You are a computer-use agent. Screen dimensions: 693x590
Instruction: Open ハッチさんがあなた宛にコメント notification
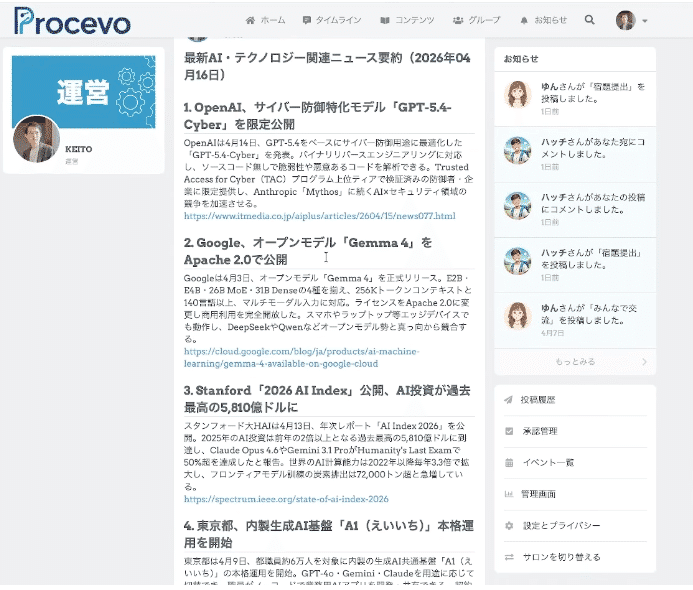point(575,154)
